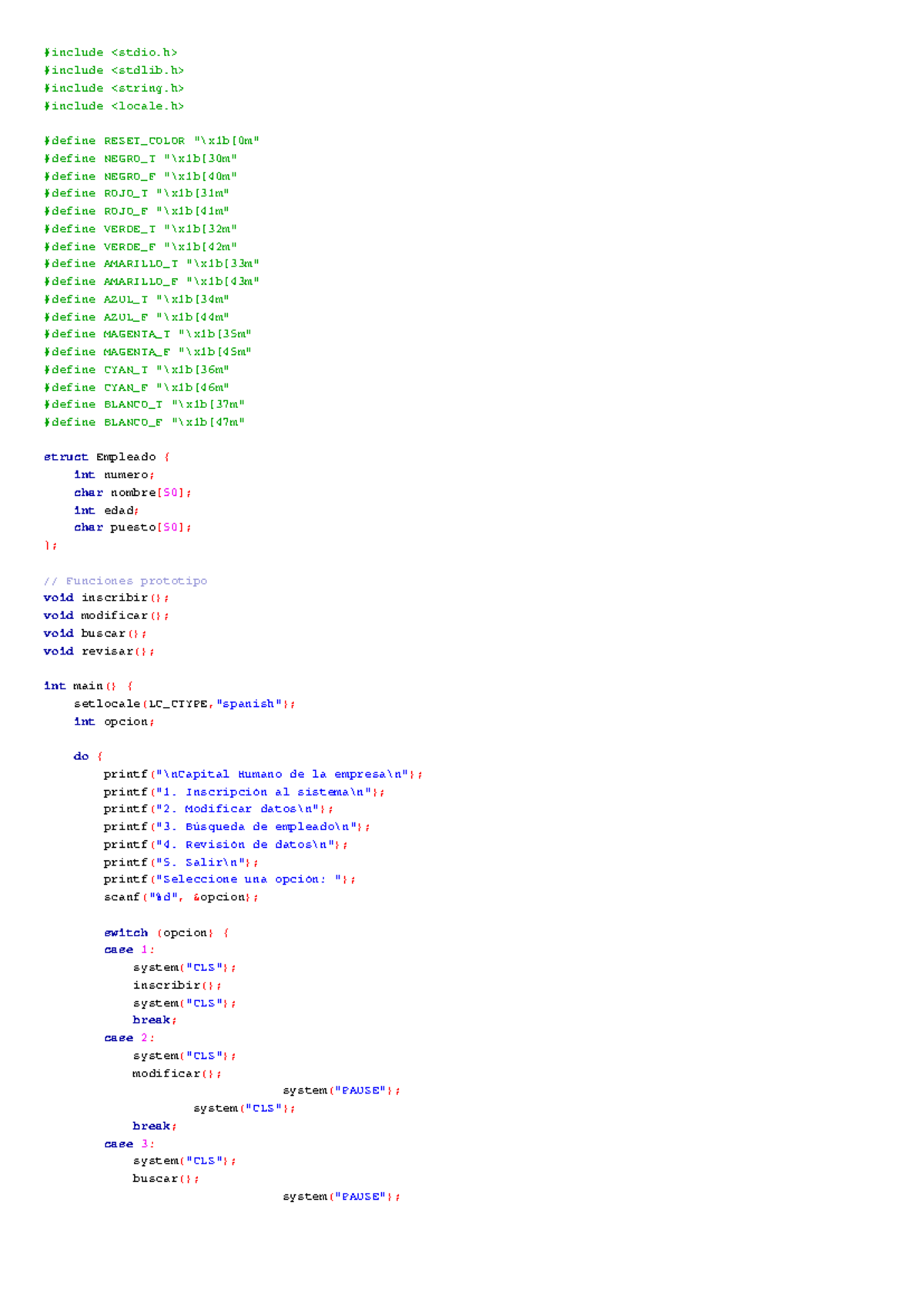Click the switch (opcion) statement

pos(166,933)
